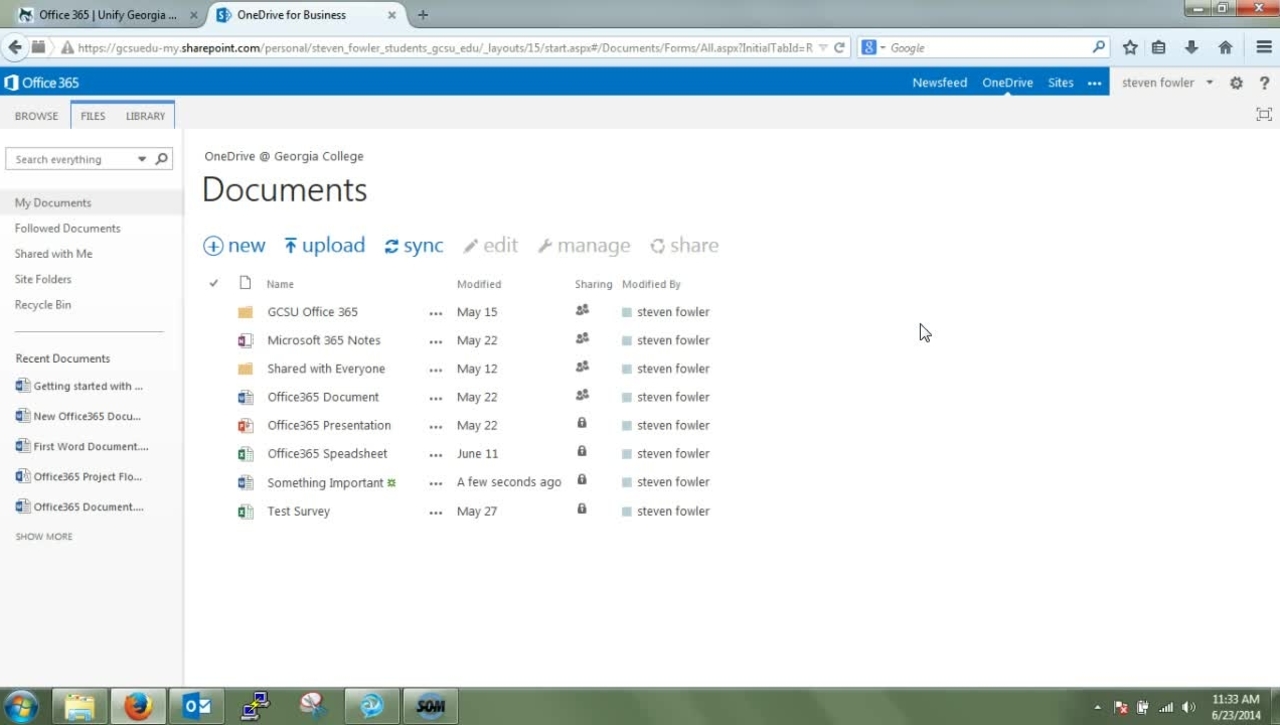Click the Shared with Everyone folder icon
This screenshot has height=725, width=1280.
[x=245, y=369]
